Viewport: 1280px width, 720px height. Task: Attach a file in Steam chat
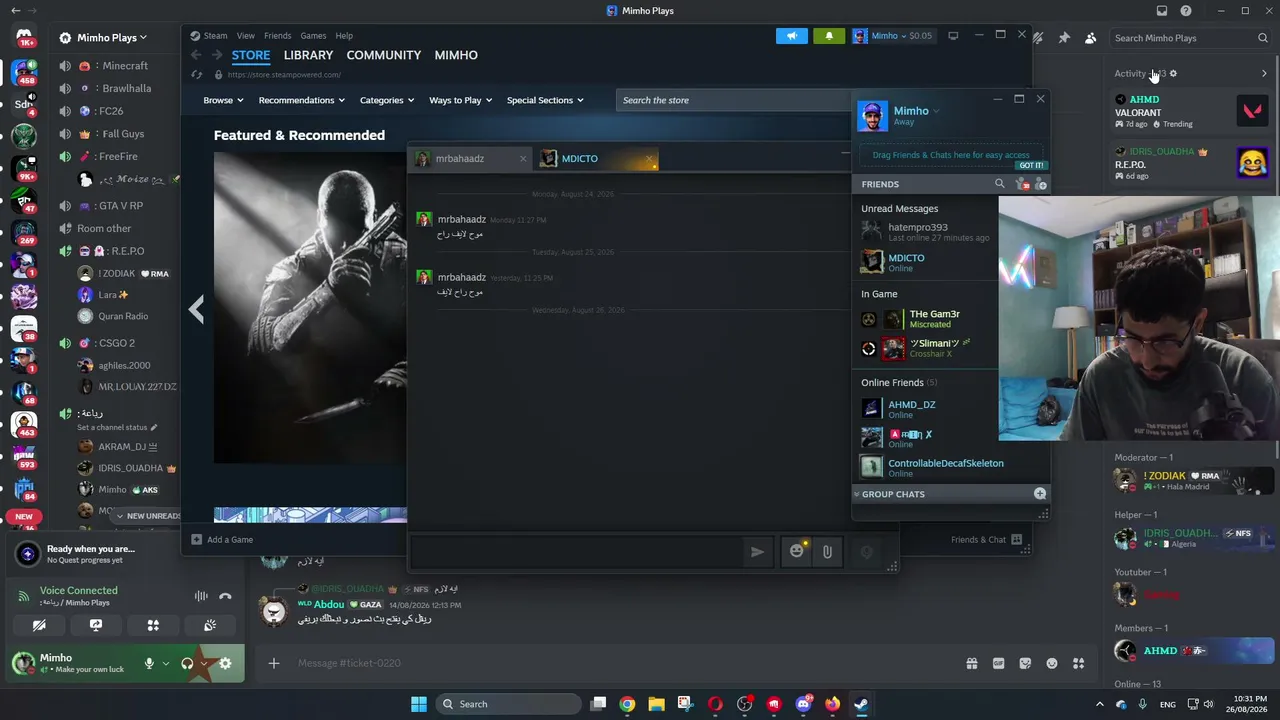827,551
